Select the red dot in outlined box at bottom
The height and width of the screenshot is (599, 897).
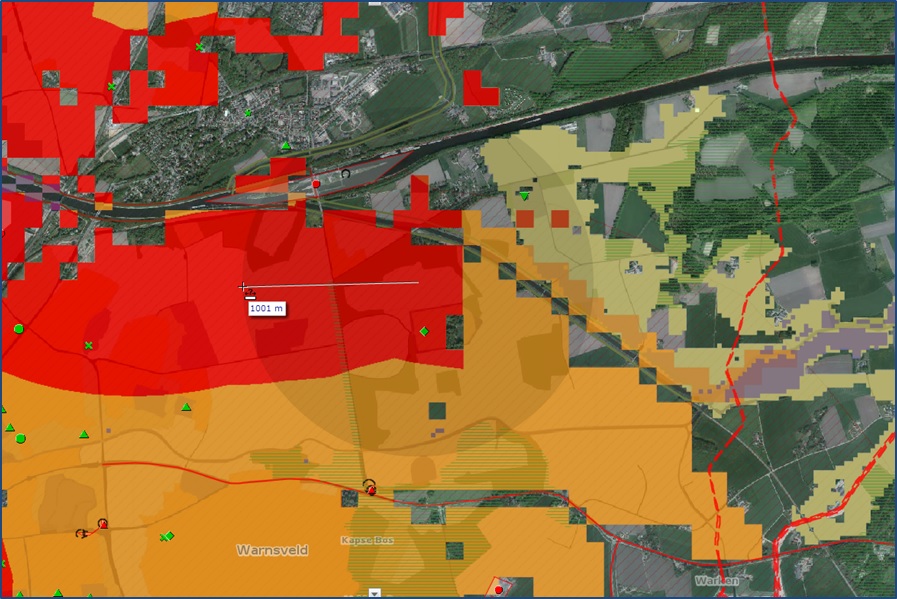point(499,589)
